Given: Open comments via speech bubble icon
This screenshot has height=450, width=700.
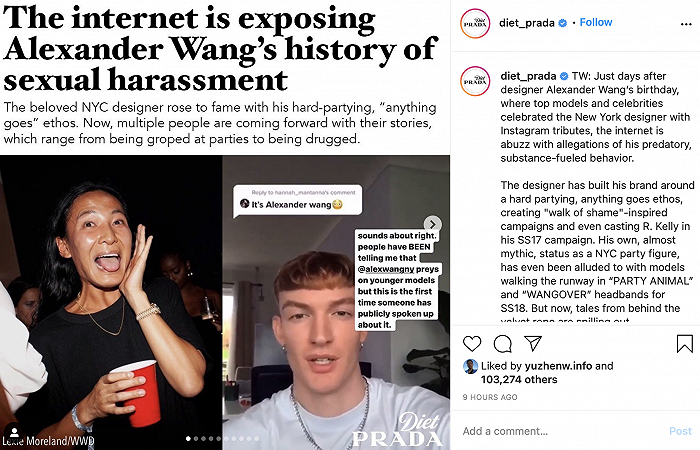Looking at the screenshot, I should point(503,343).
